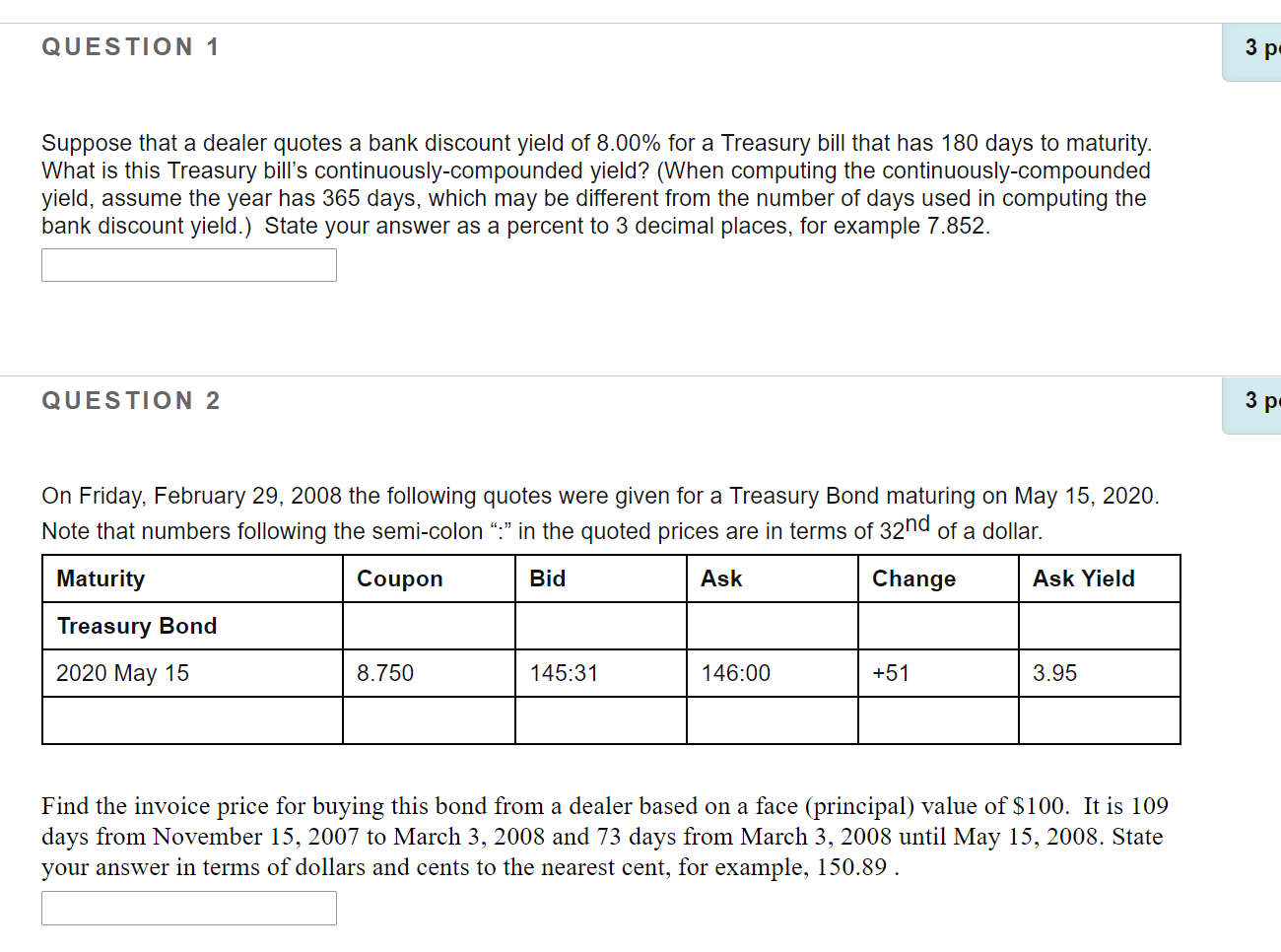This screenshot has height=952, width=1281.
Task: Click the Question 1 answer input field
Action: [x=188, y=264]
